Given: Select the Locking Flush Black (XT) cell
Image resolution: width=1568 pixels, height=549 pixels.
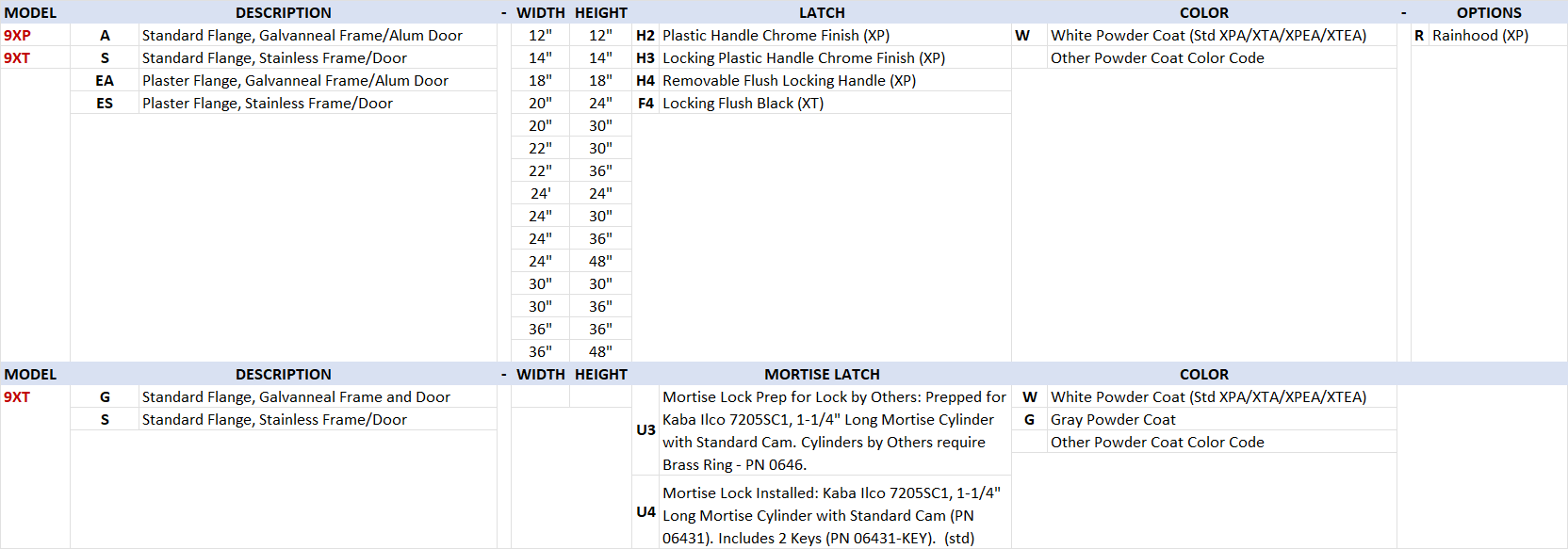Looking at the screenshot, I should tap(743, 104).
